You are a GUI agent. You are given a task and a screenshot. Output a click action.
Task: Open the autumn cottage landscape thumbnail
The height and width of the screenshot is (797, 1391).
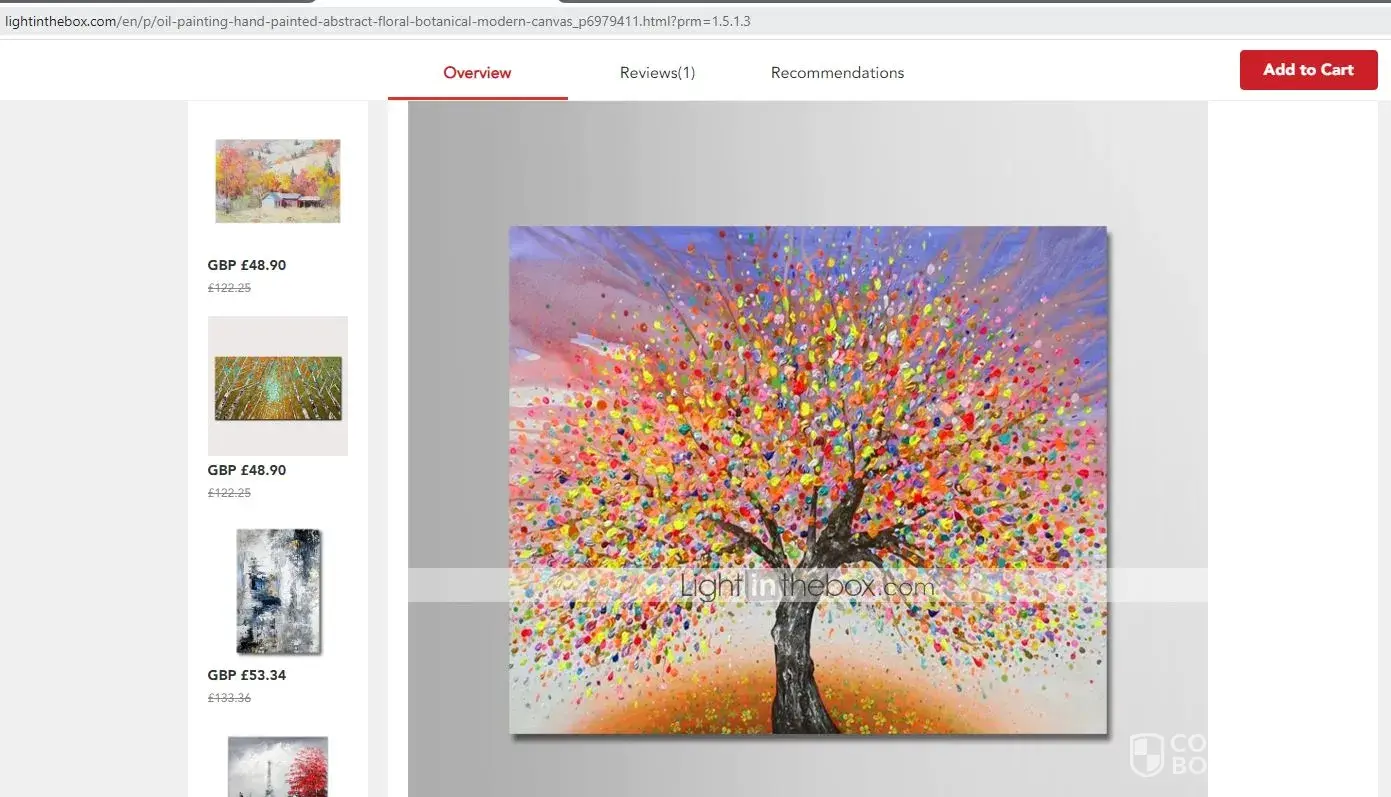(x=278, y=181)
